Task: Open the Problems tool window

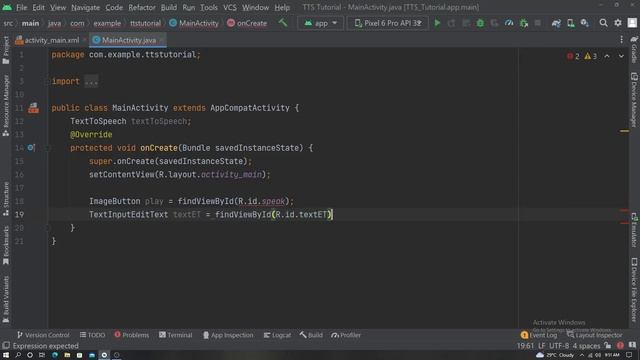Action: (x=131, y=335)
